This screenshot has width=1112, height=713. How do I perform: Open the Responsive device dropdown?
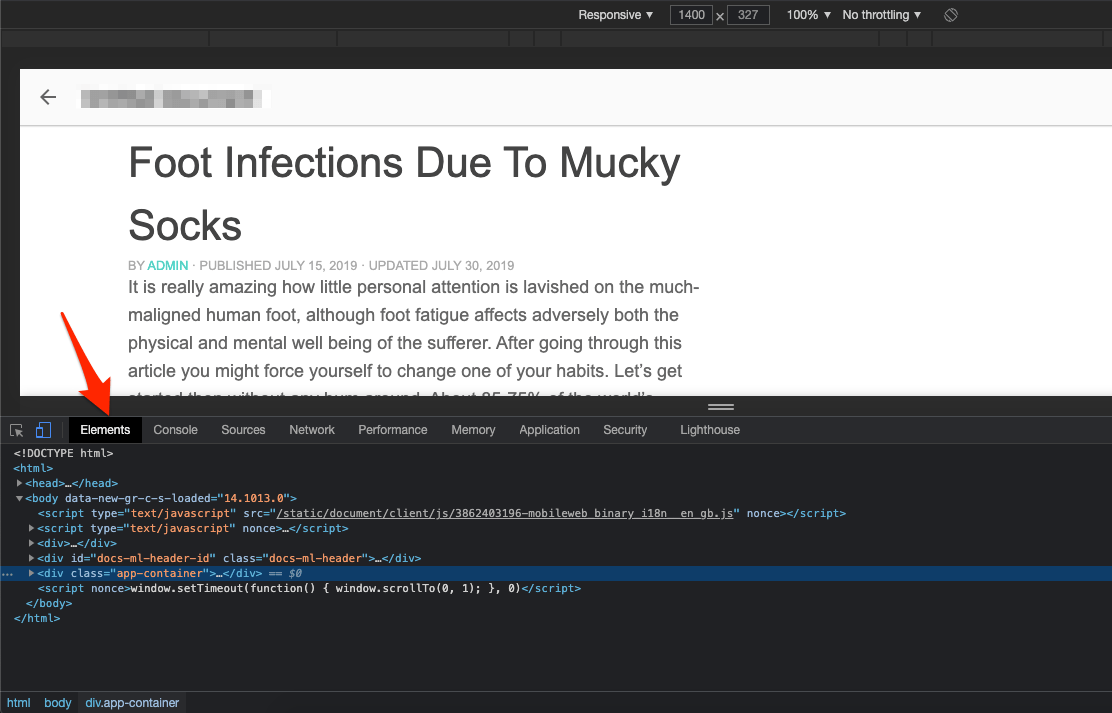(x=615, y=15)
